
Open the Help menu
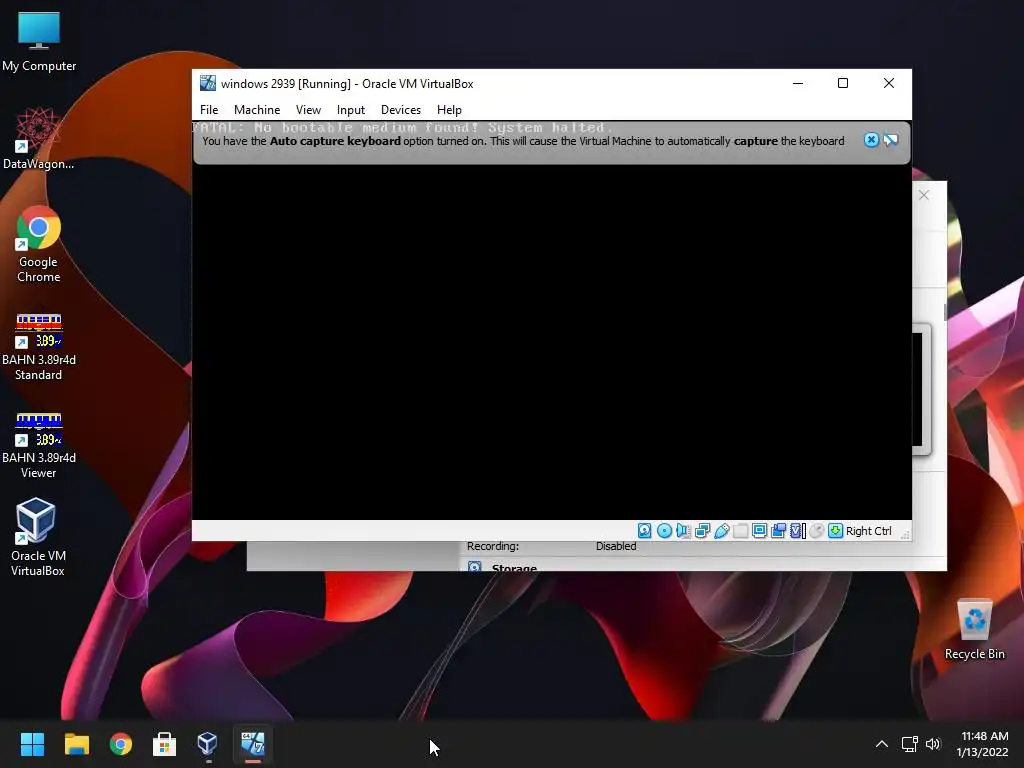(x=449, y=110)
